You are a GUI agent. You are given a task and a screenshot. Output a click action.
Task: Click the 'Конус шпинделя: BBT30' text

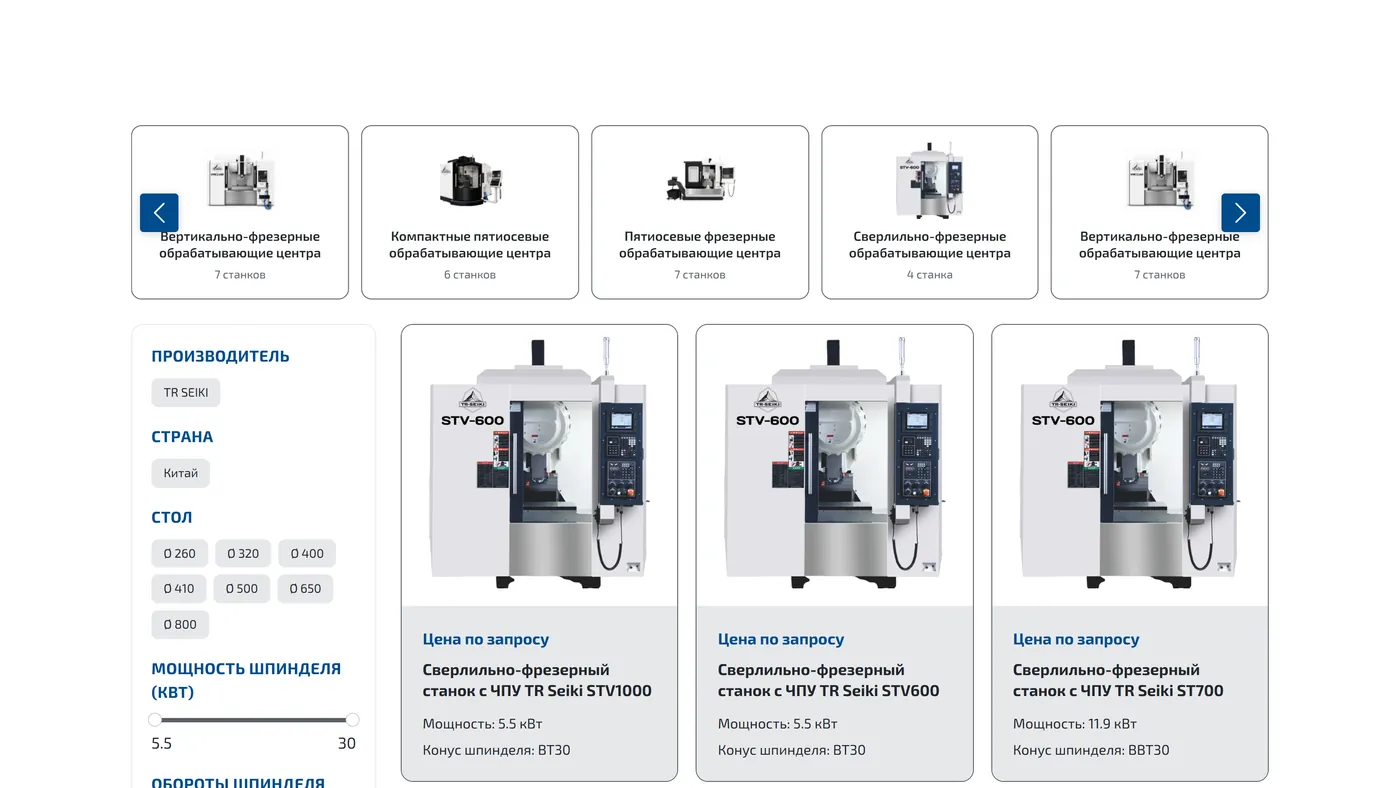1091,750
